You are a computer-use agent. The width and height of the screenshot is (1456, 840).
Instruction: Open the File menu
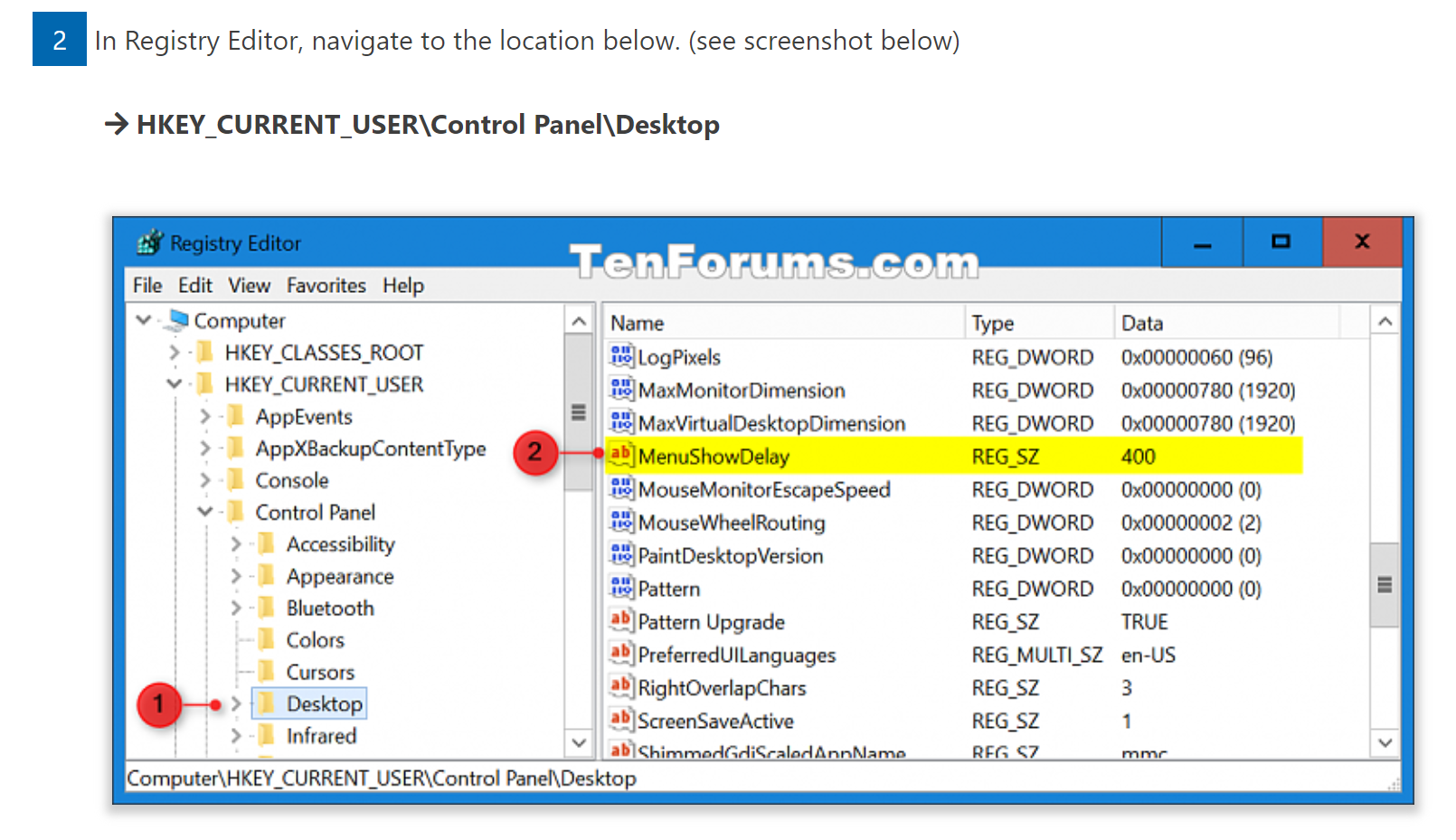pos(147,286)
